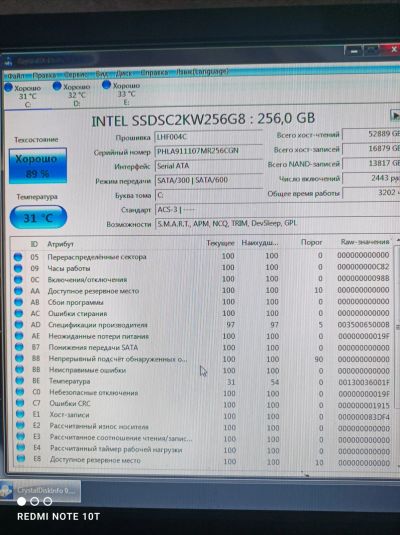Screen dimensions: 400x535
Task: Click the blue icon next to Температура attribute
Action: pyautogui.click(x=19, y=380)
